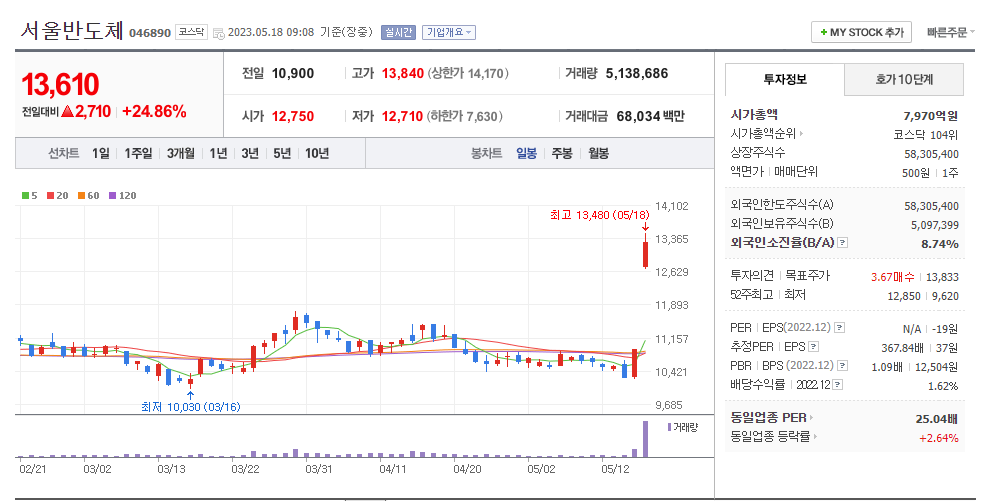Click the 52주최고 label
The image size is (983, 501).
[752, 294]
